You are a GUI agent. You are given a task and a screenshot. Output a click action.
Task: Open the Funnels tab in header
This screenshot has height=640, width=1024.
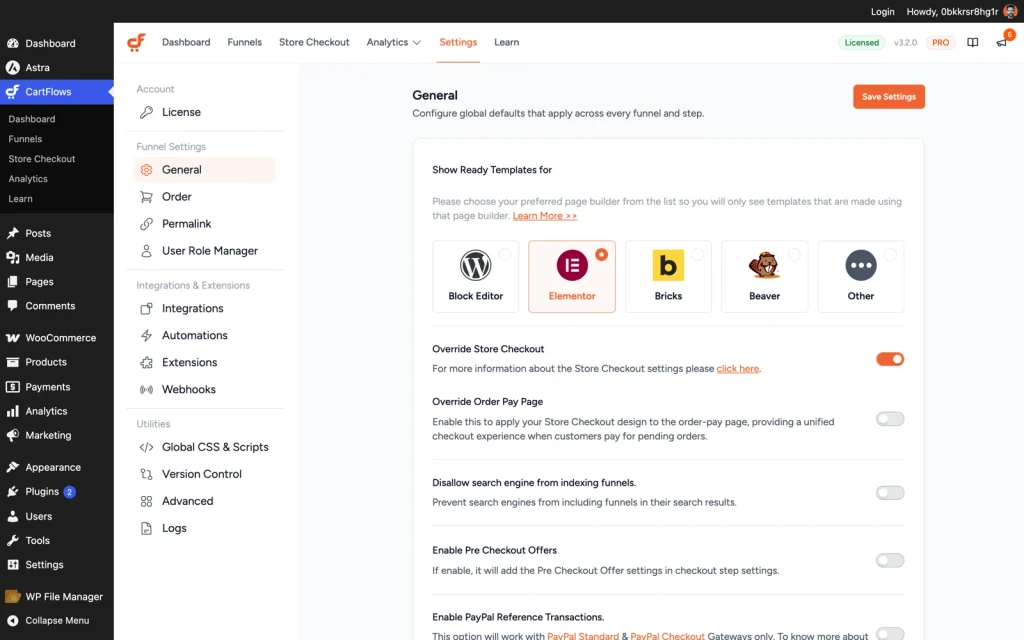244,42
